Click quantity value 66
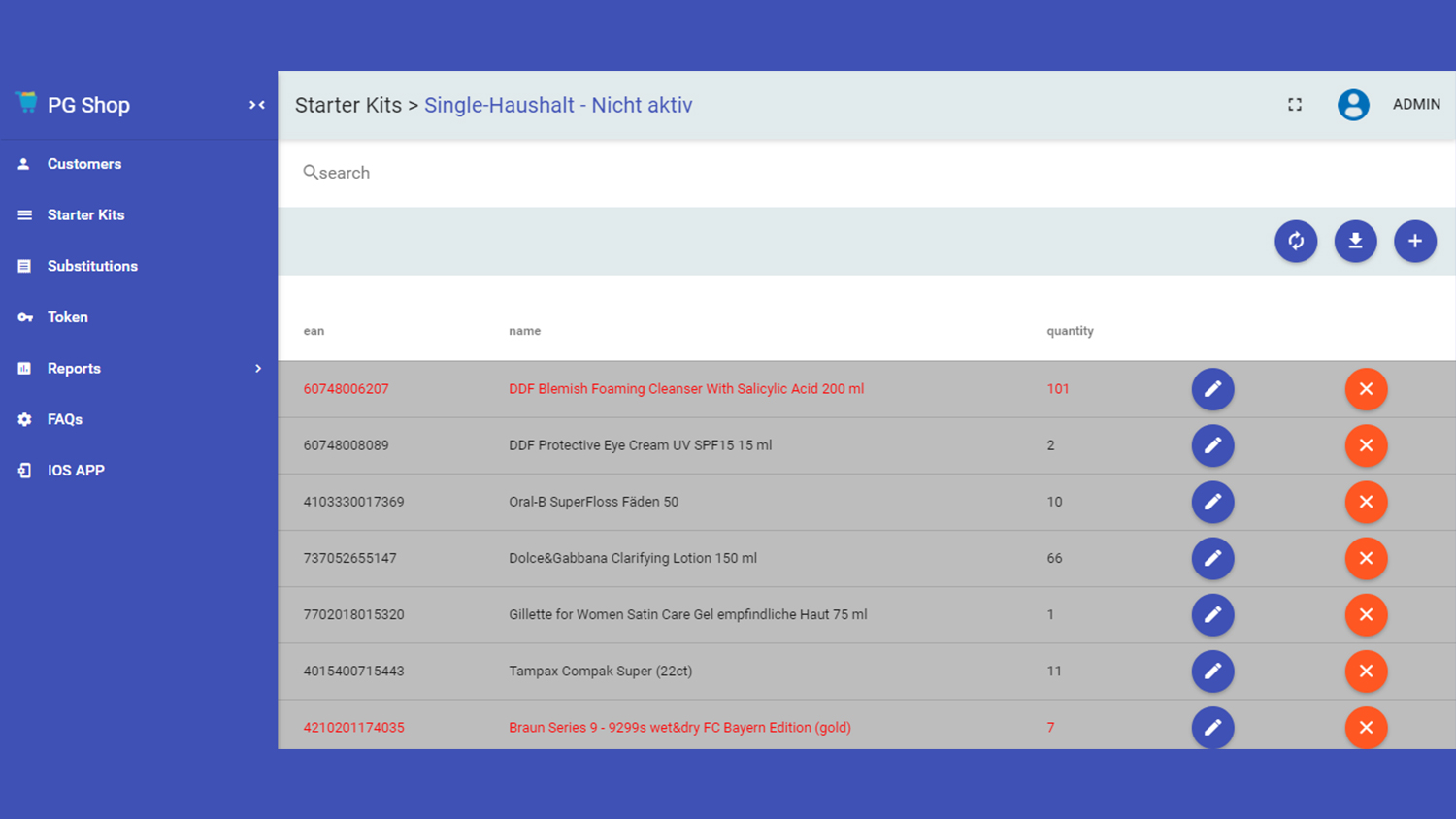Viewport: 1456px width, 819px height. tap(1054, 558)
